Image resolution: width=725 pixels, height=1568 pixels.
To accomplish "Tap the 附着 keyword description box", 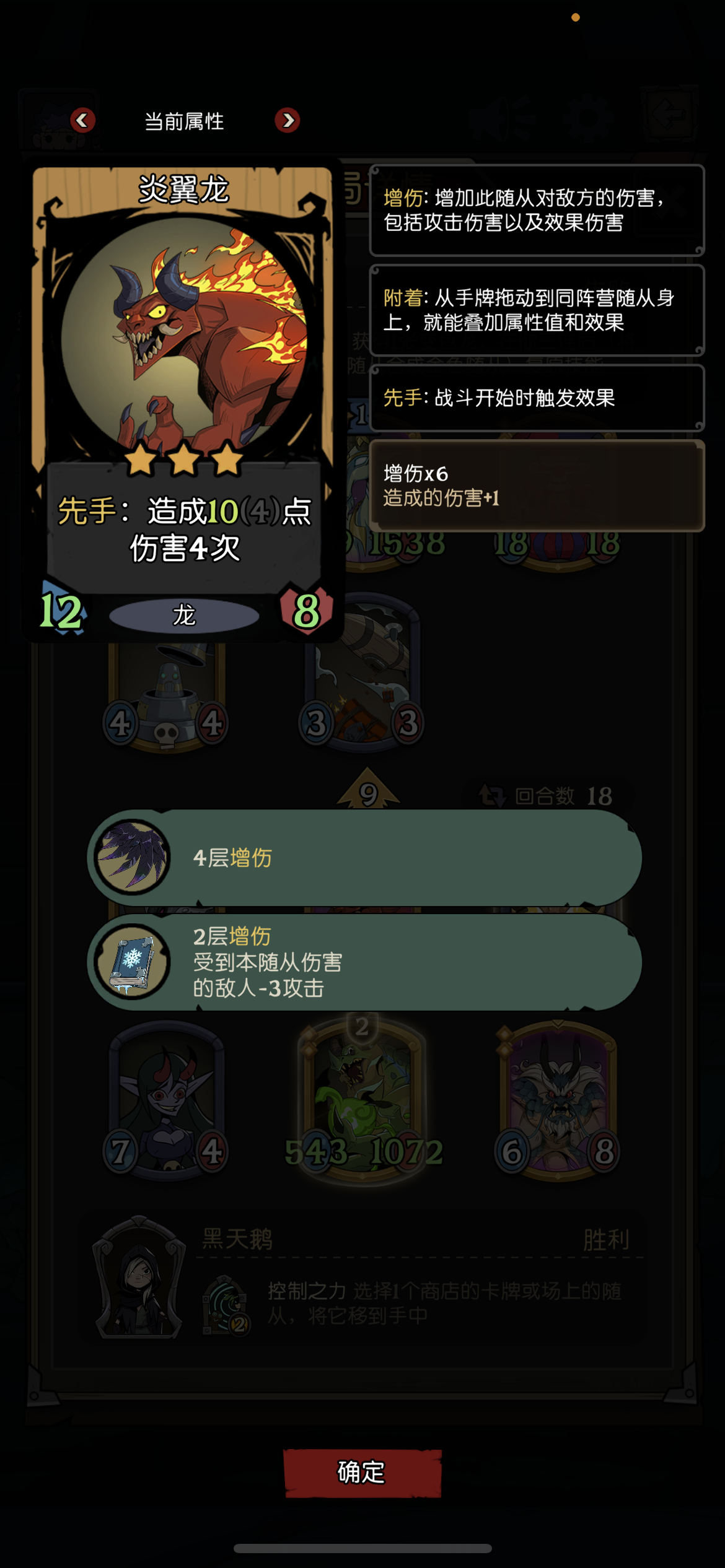I will [537, 310].
